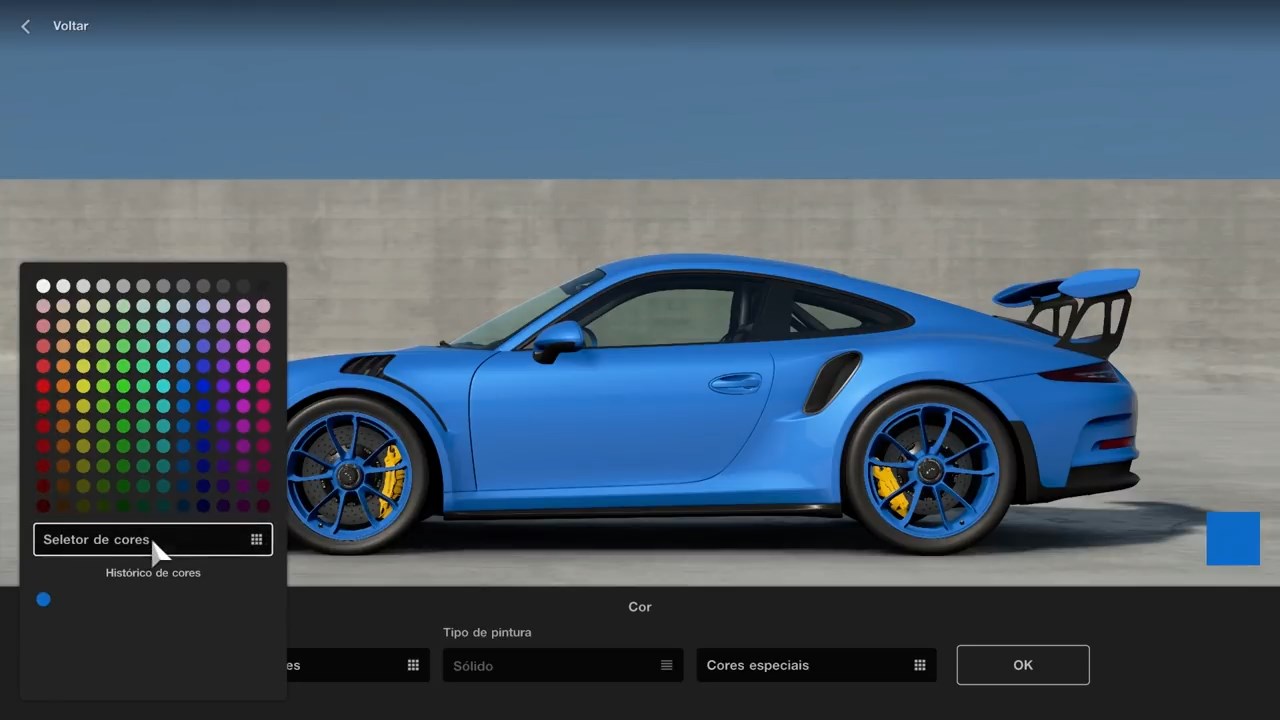Image resolution: width=1280 pixels, height=720 pixels.
Task: Select the pure blue swatch, ninth in sixth row
Action: (x=203, y=386)
